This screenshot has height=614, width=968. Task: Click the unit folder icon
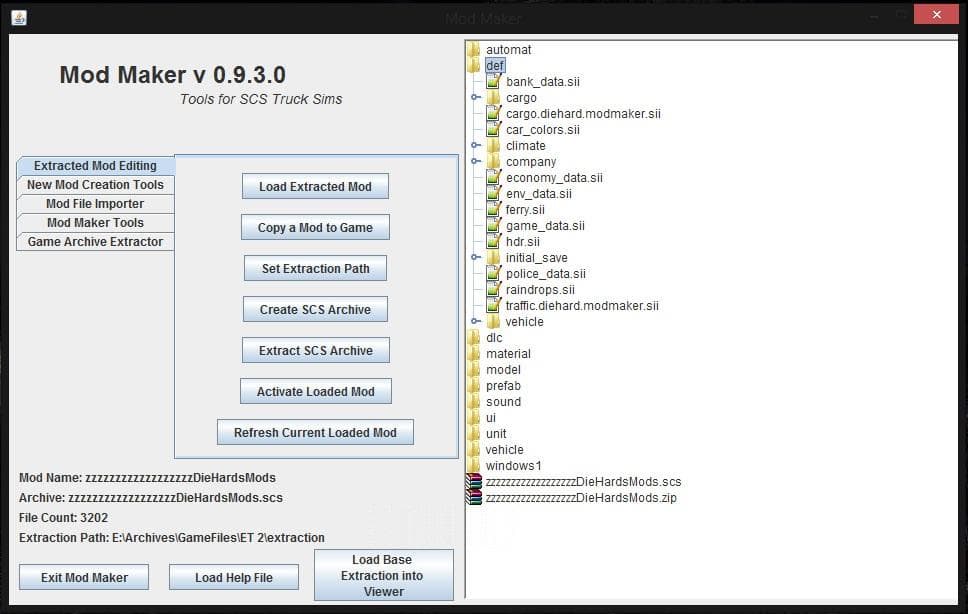click(474, 434)
